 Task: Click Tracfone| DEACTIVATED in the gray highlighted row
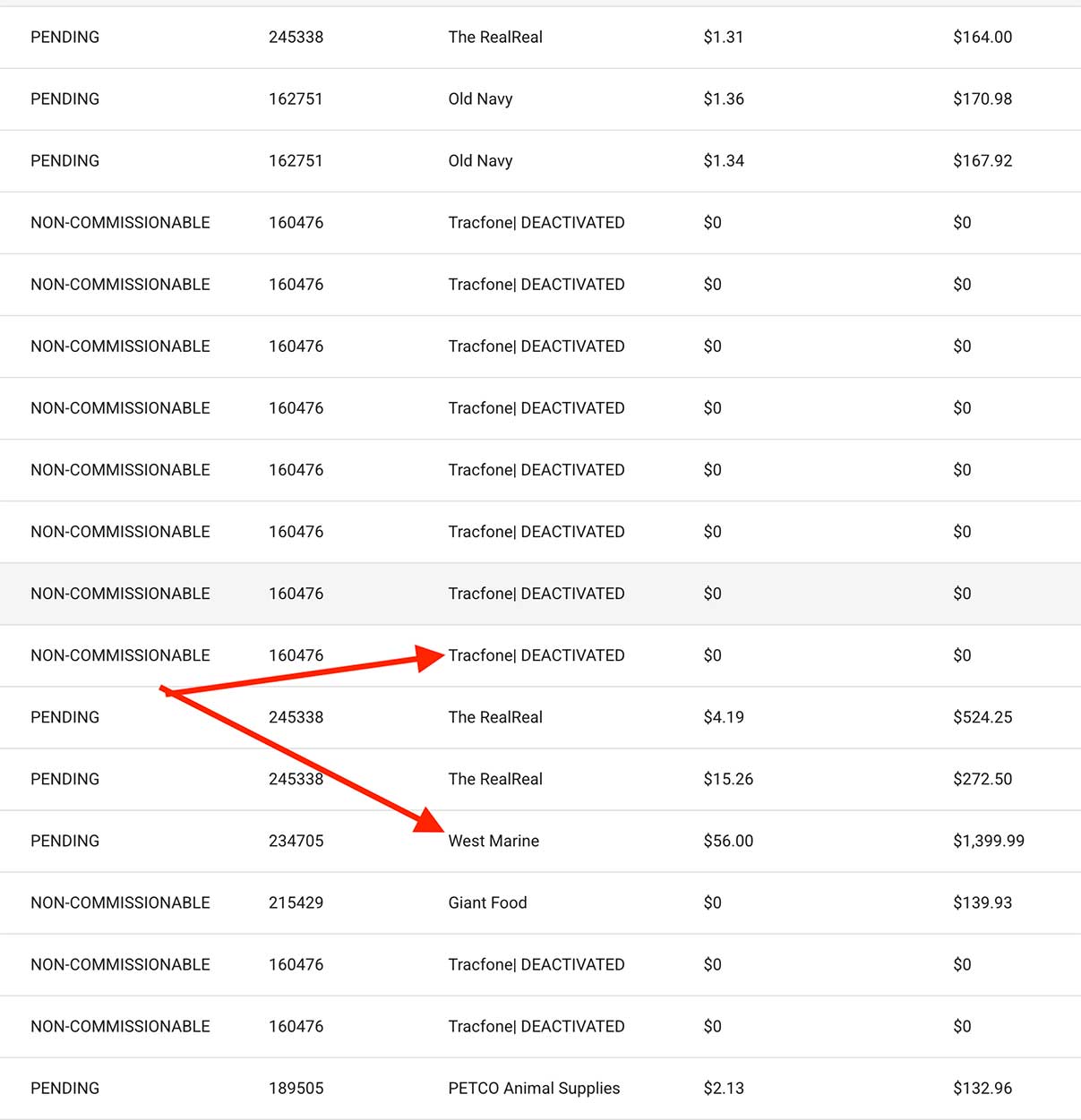click(x=536, y=594)
